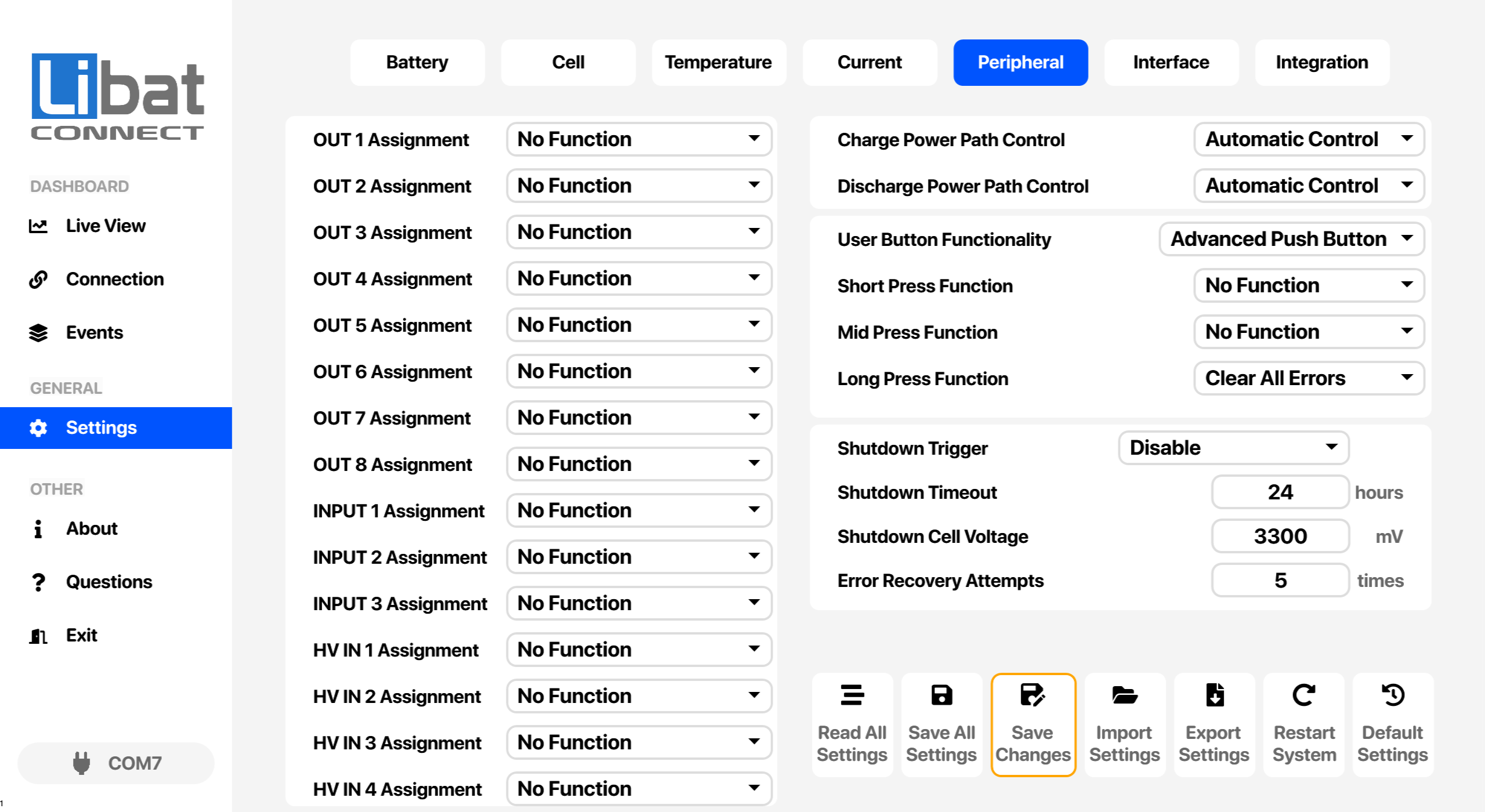1485x812 pixels.
Task: Click the Save All Settings disk icon
Action: click(941, 695)
